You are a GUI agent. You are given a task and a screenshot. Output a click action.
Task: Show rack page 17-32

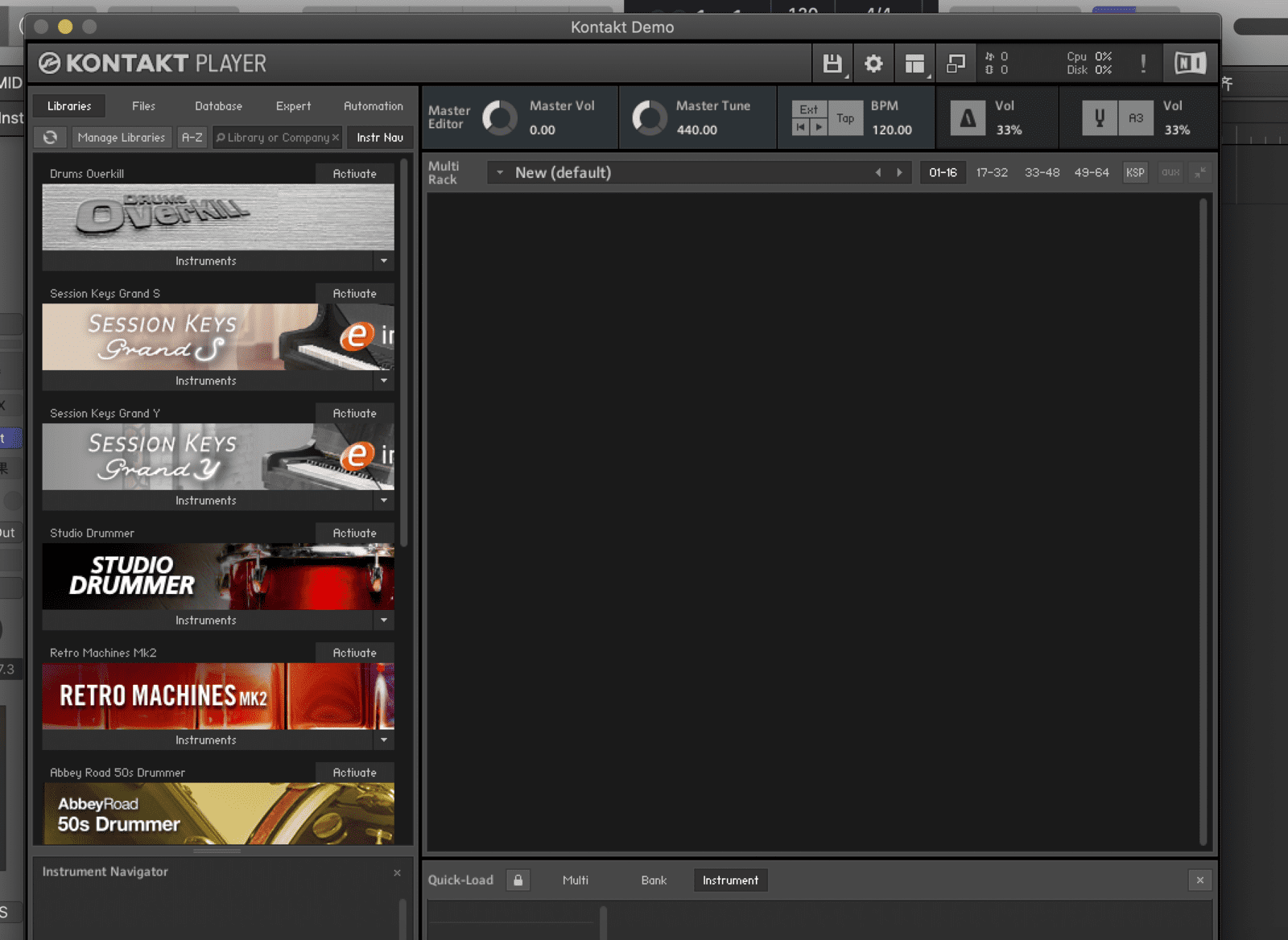[x=992, y=173]
